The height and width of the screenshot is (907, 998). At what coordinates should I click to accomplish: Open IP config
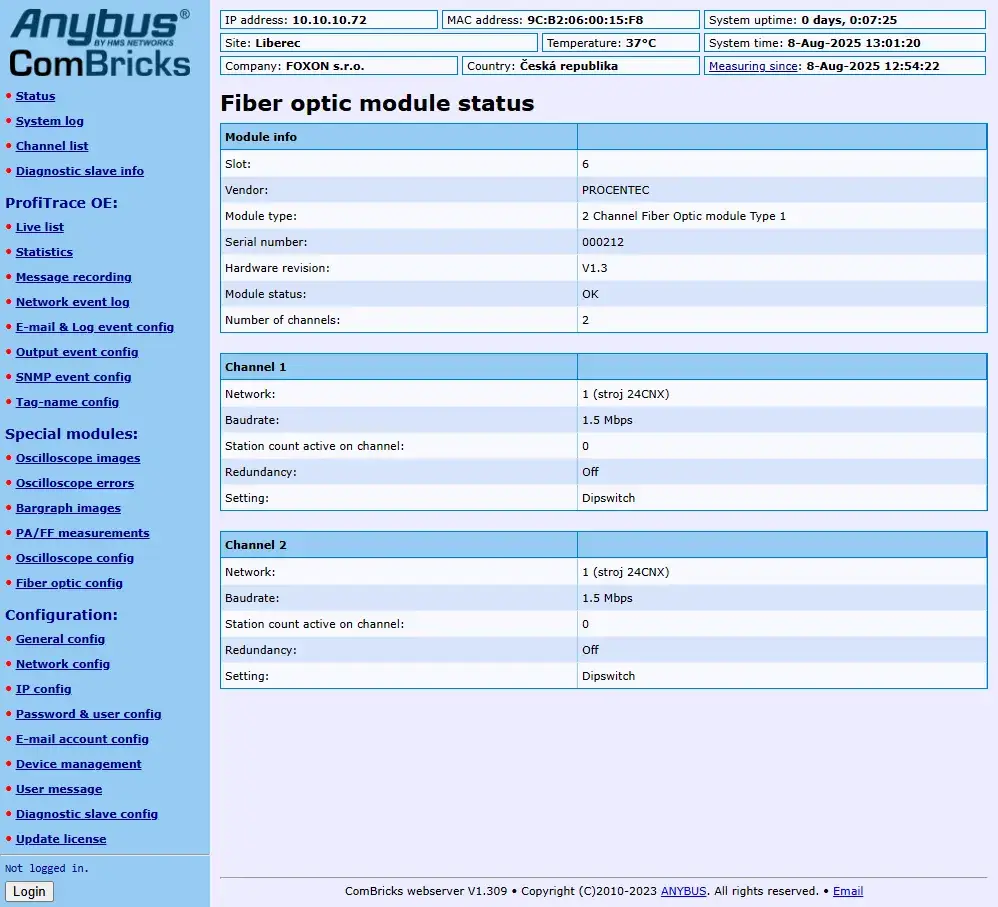coord(43,689)
